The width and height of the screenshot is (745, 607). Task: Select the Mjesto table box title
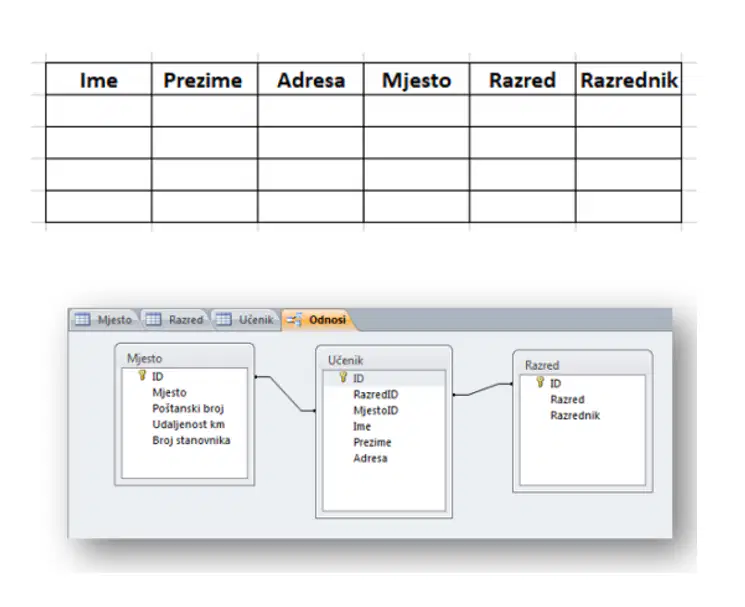pyautogui.click(x=144, y=359)
